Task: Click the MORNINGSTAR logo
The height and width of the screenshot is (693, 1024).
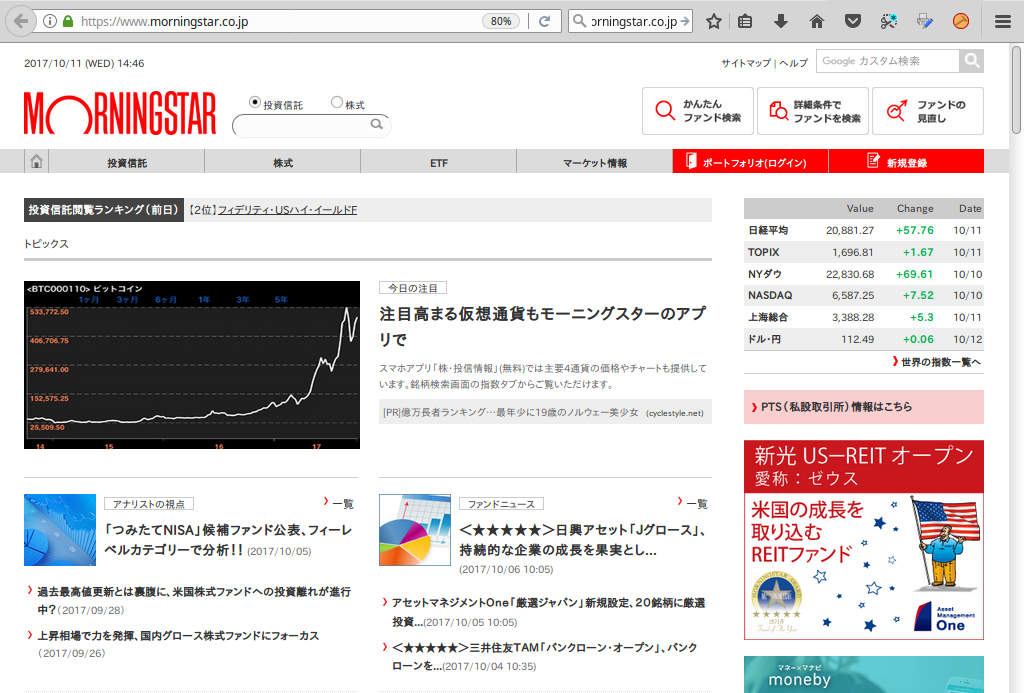Action: [x=120, y=113]
